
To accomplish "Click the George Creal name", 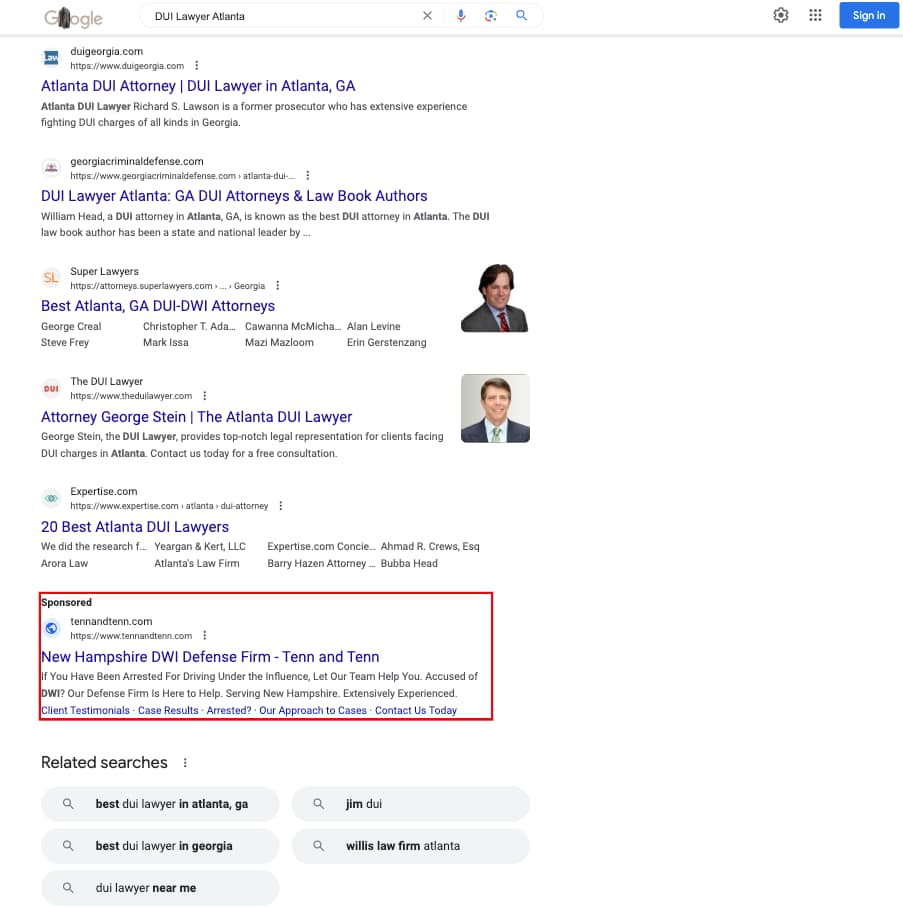I will point(71,326).
